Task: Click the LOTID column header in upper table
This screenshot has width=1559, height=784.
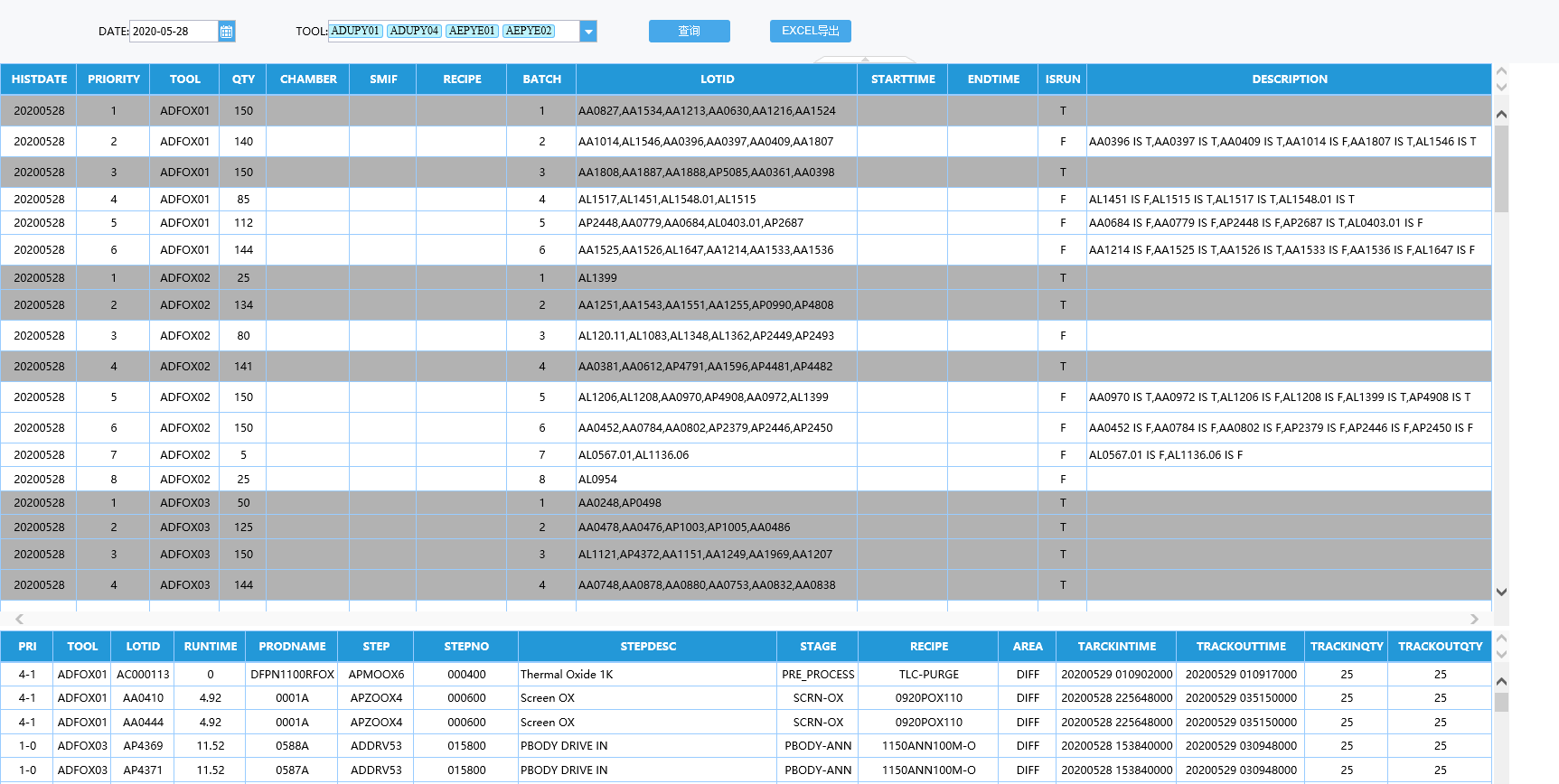Action: pyautogui.click(x=717, y=79)
